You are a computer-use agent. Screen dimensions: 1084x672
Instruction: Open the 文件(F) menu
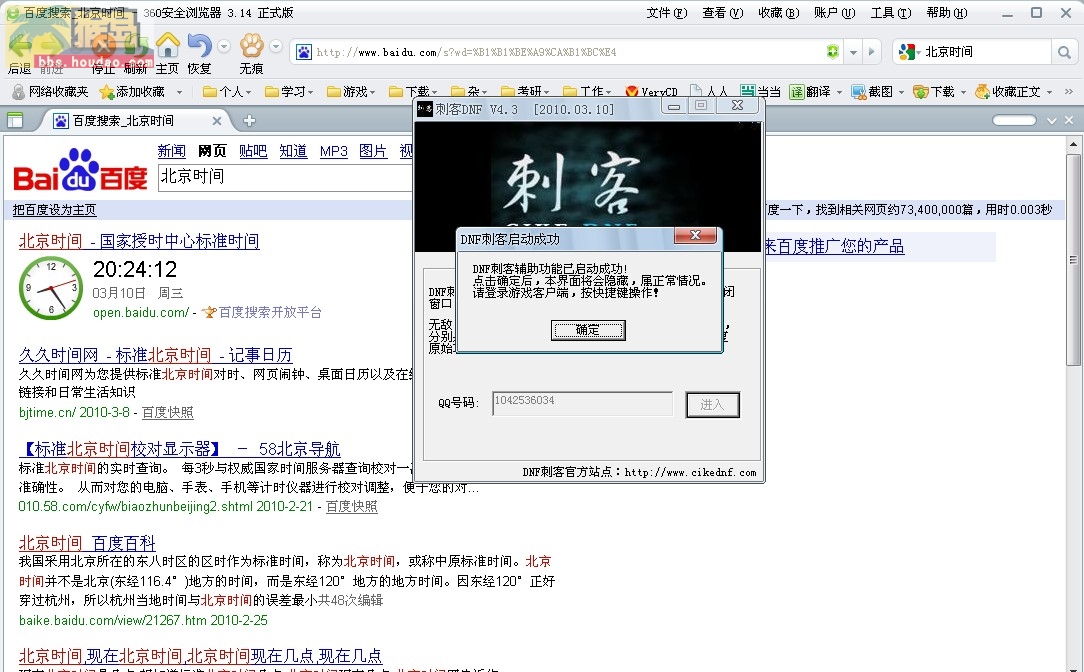click(x=666, y=12)
